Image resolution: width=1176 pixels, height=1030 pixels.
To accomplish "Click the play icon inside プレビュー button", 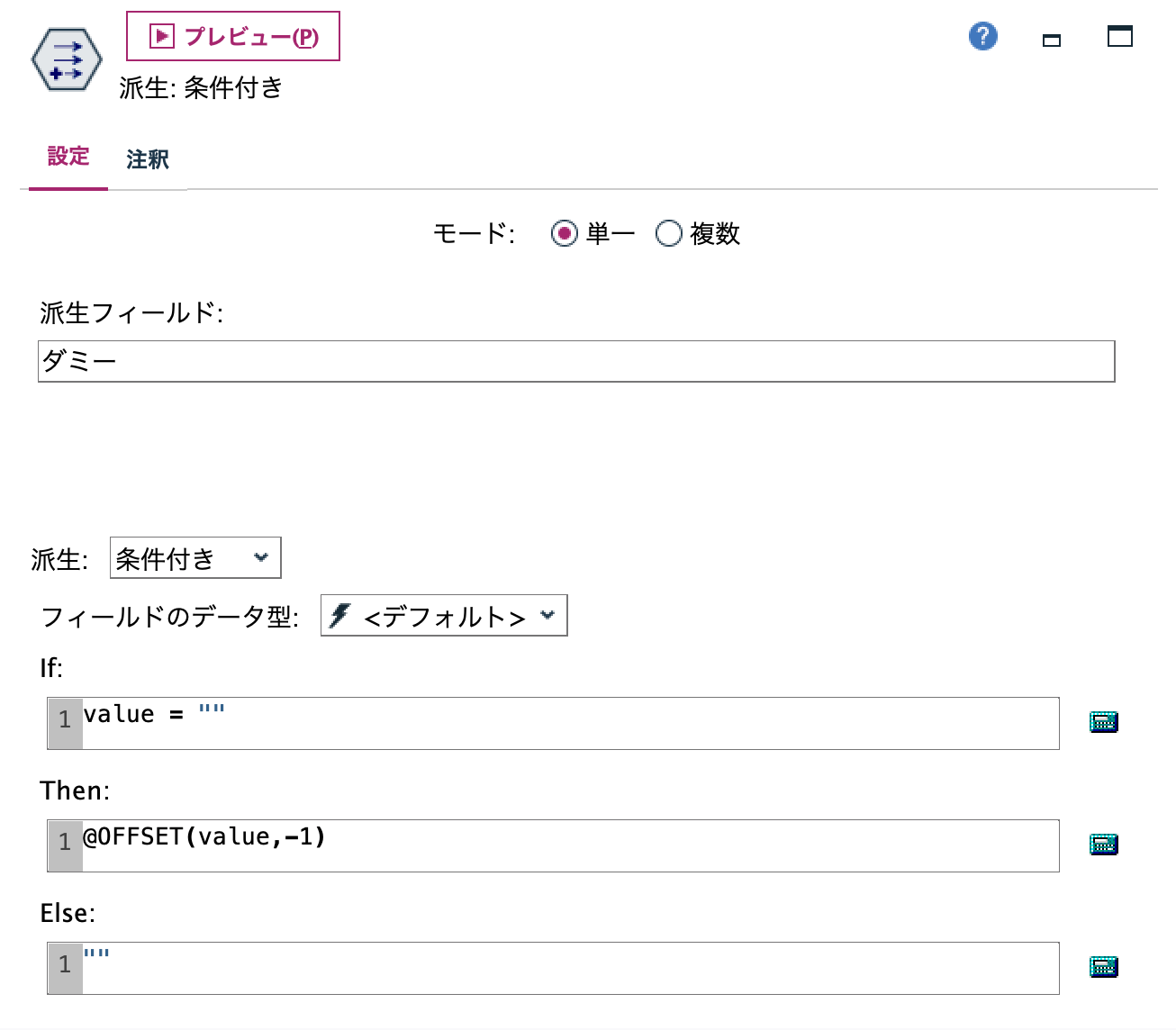I will pos(159,36).
